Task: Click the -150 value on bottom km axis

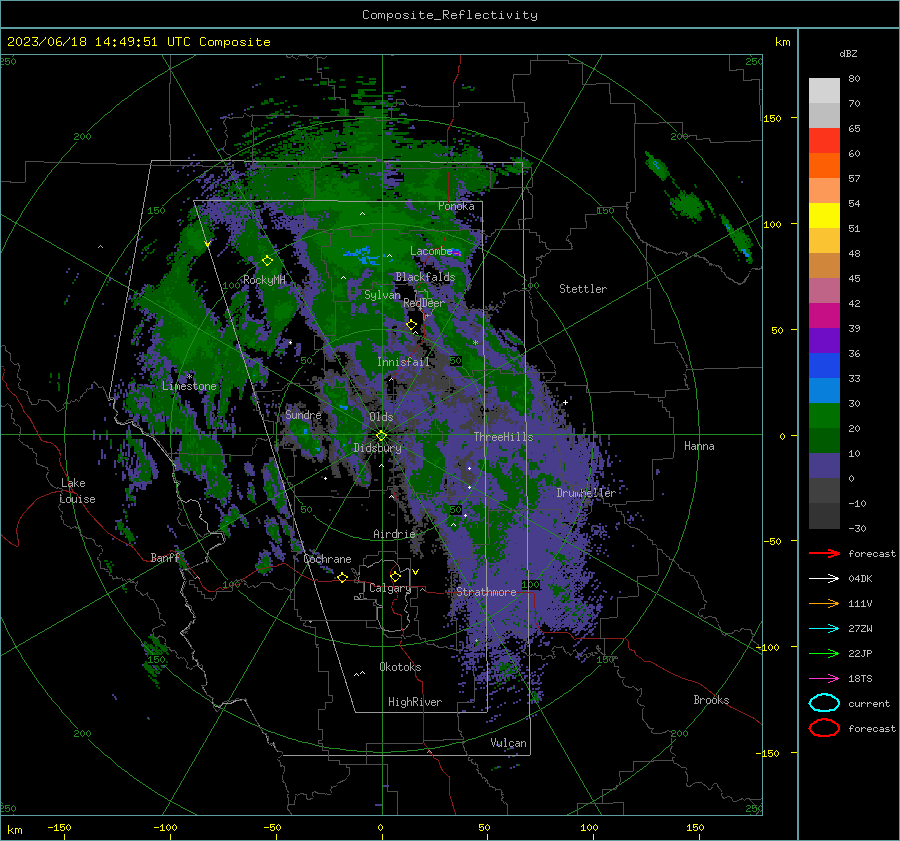Action: pos(59,827)
